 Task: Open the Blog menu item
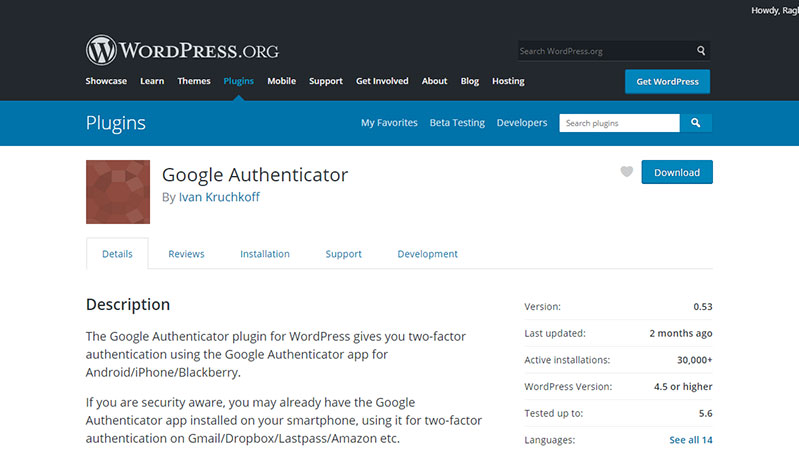[x=469, y=81]
